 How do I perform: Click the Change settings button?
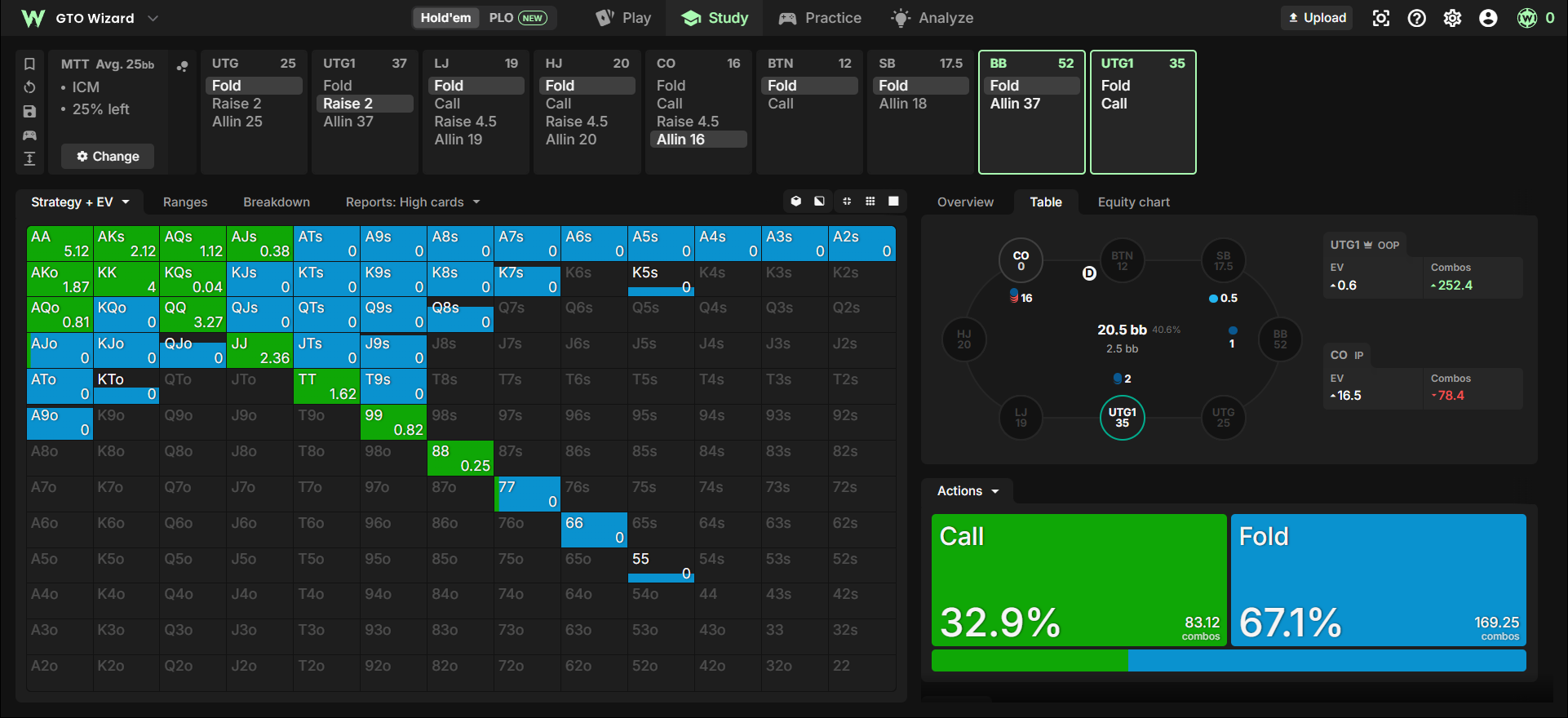click(108, 157)
